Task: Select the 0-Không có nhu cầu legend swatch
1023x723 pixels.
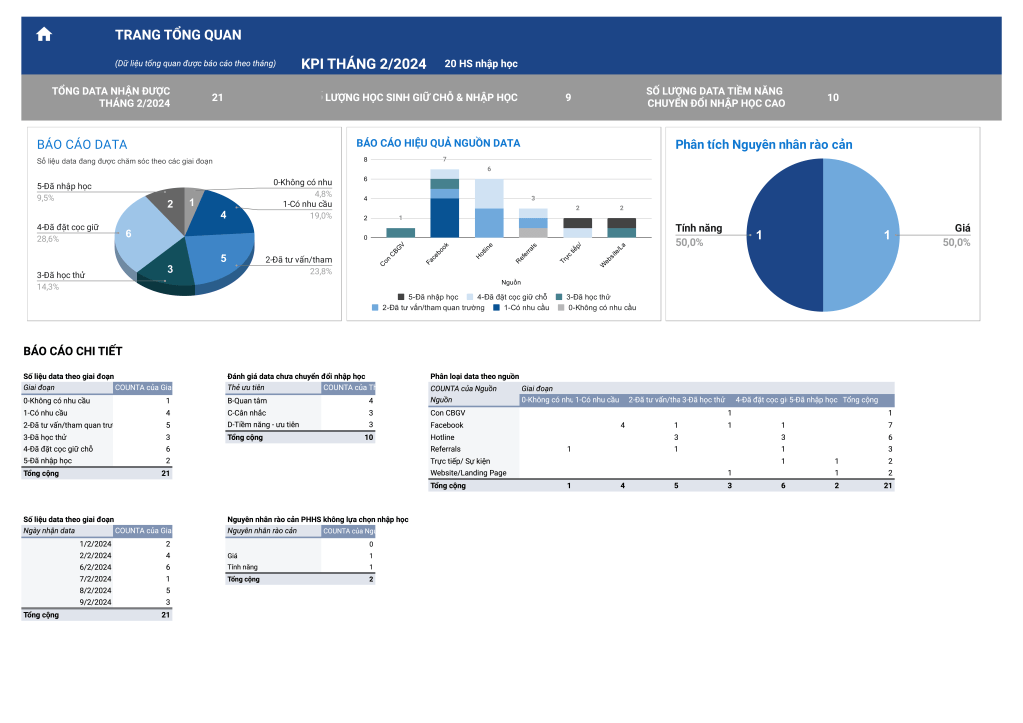Action: (x=560, y=308)
